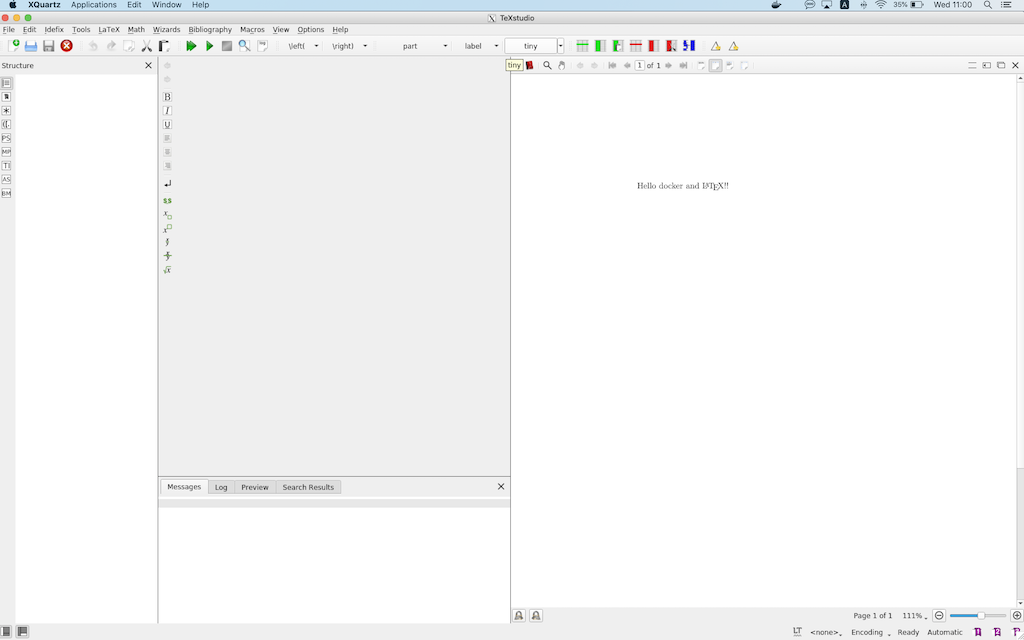Switch to the Log tab
The image size is (1024, 640).
(x=221, y=487)
